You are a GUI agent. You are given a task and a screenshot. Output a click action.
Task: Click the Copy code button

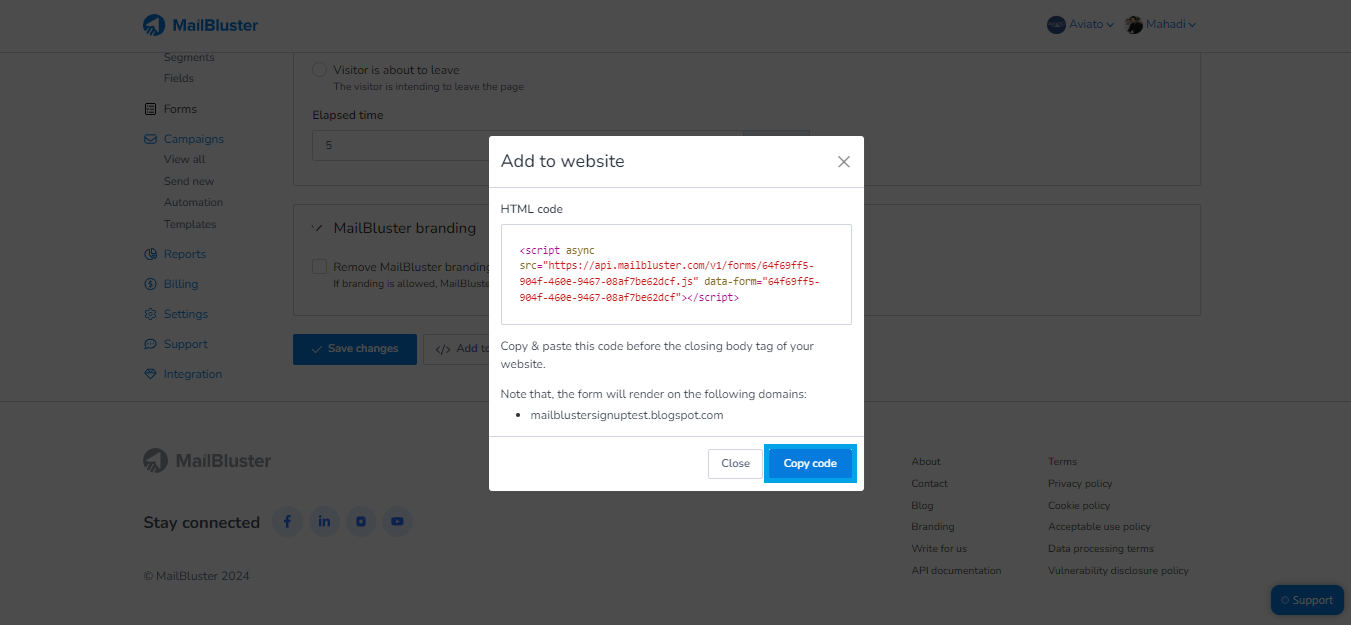pos(810,464)
